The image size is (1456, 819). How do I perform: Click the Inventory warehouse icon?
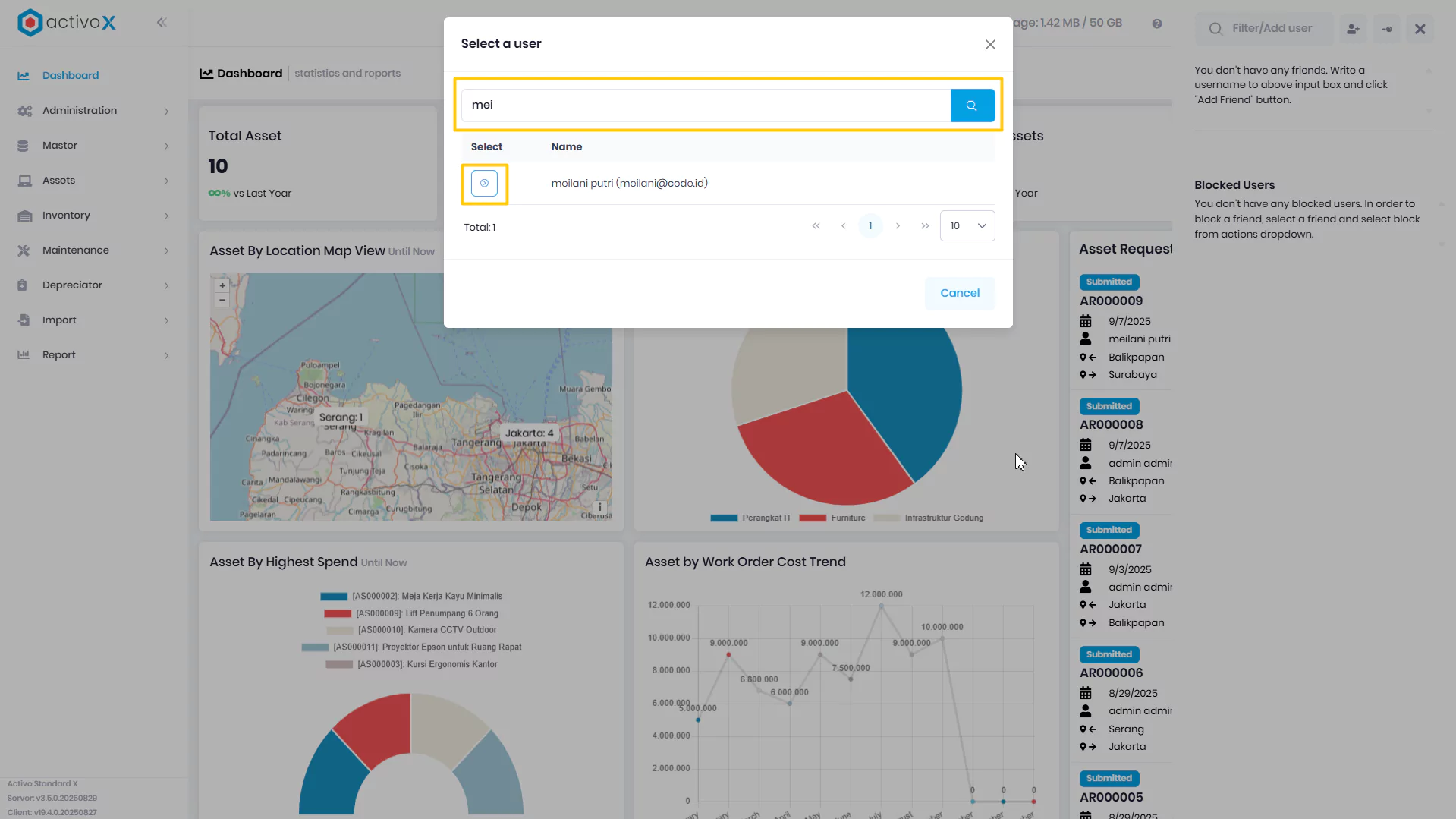point(24,216)
